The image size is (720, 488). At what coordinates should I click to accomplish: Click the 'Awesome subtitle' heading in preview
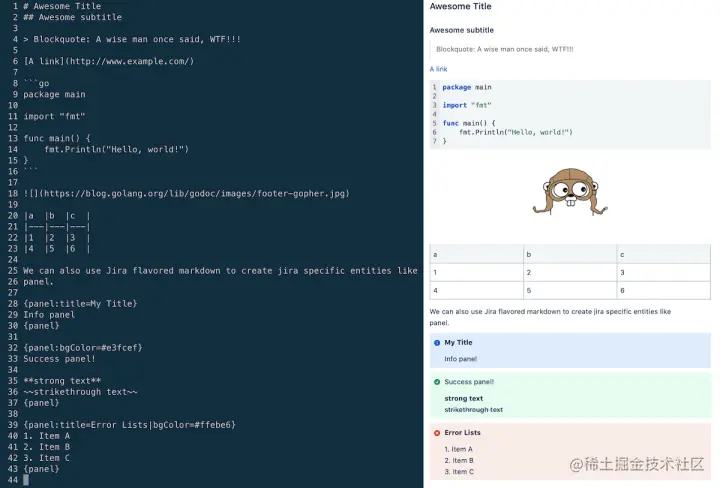click(x=461, y=30)
